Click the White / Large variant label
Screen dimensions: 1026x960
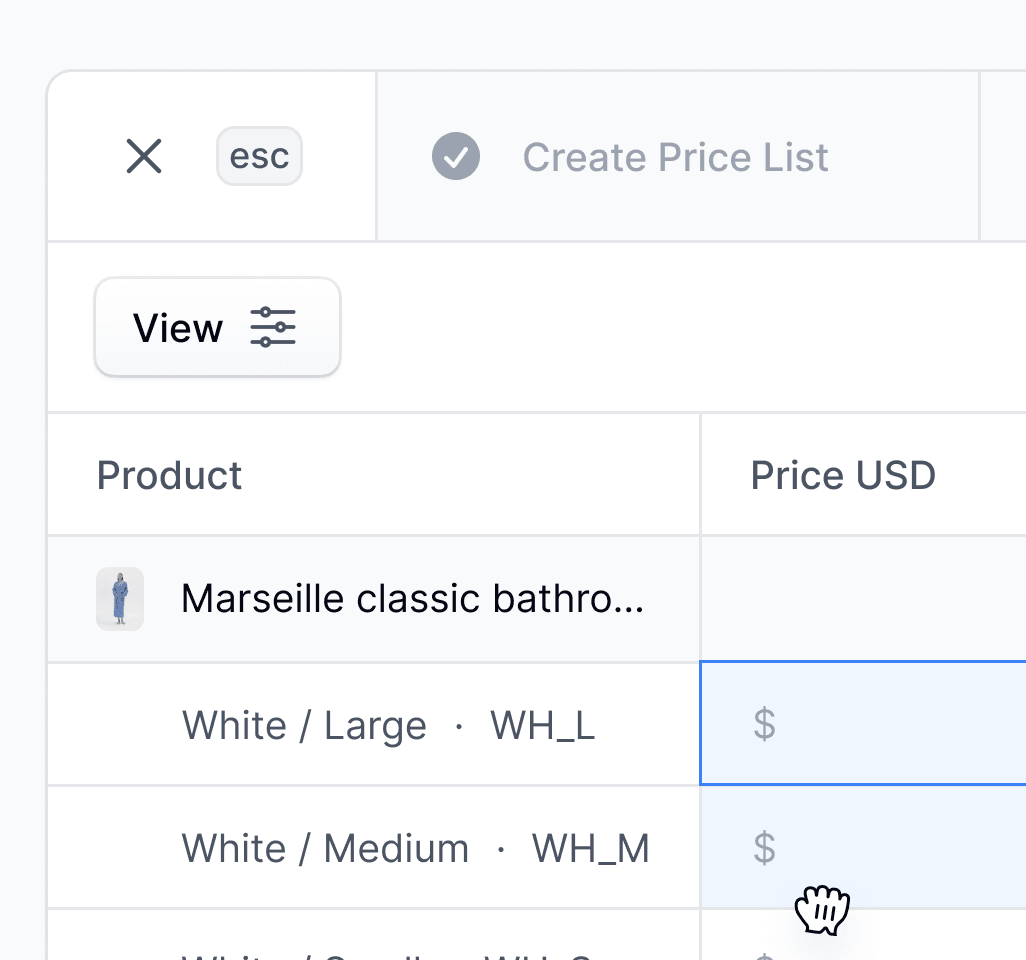pyautogui.click(x=304, y=725)
